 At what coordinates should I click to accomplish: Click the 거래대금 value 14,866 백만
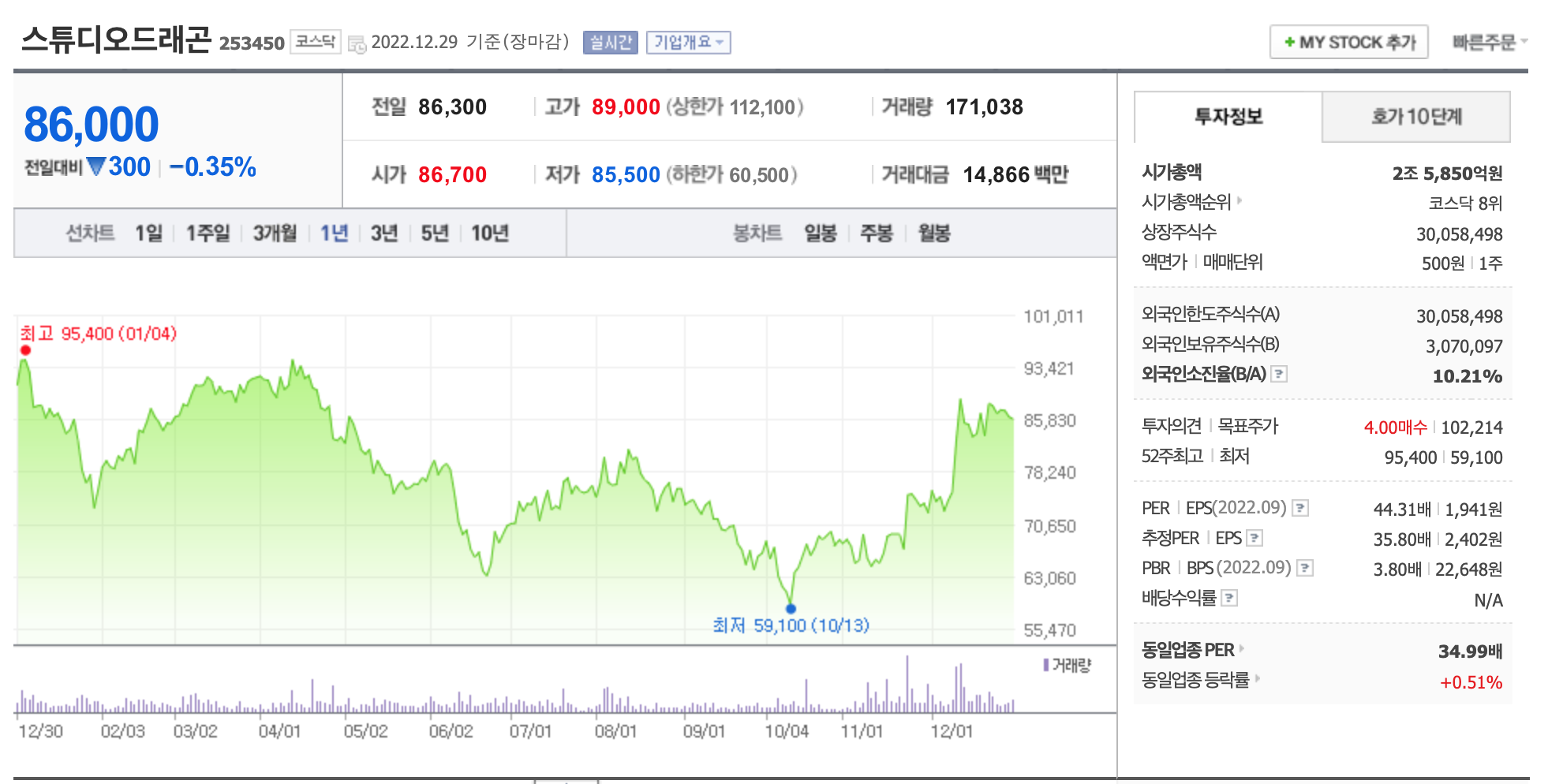click(1015, 175)
